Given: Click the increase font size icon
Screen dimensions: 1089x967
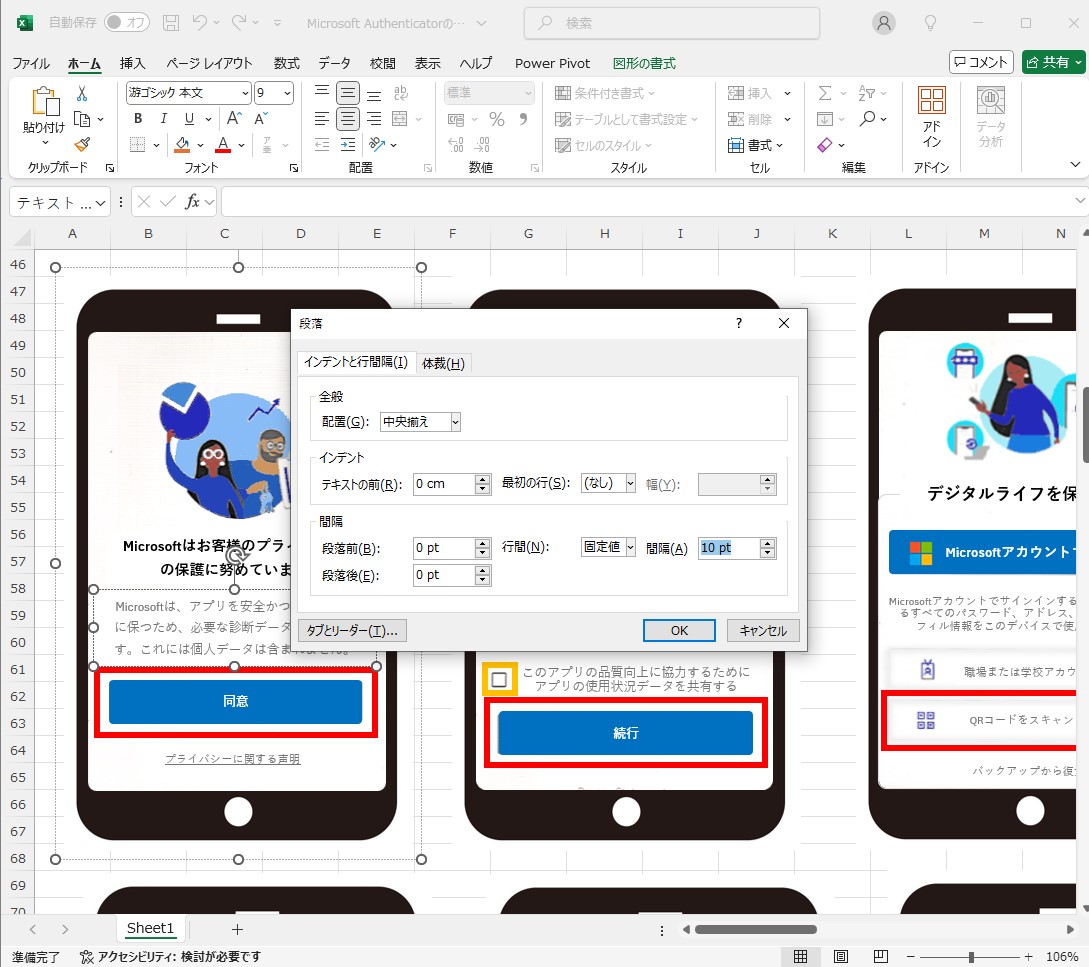Looking at the screenshot, I should pyautogui.click(x=235, y=119).
